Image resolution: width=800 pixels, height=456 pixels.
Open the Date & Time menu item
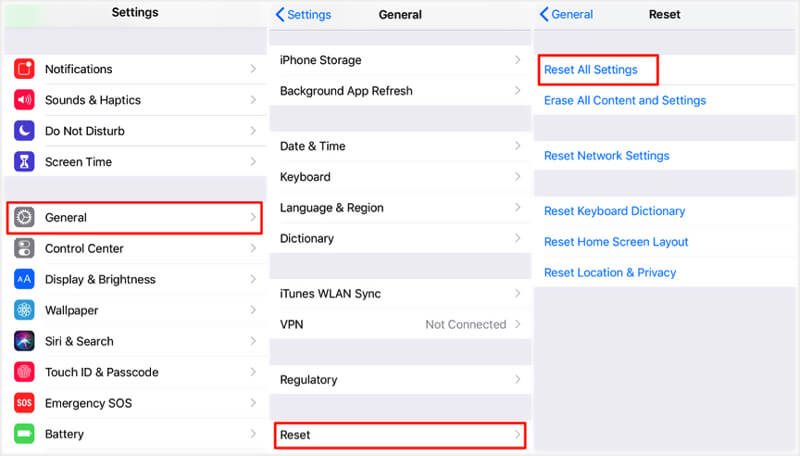click(x=312, y=146)
